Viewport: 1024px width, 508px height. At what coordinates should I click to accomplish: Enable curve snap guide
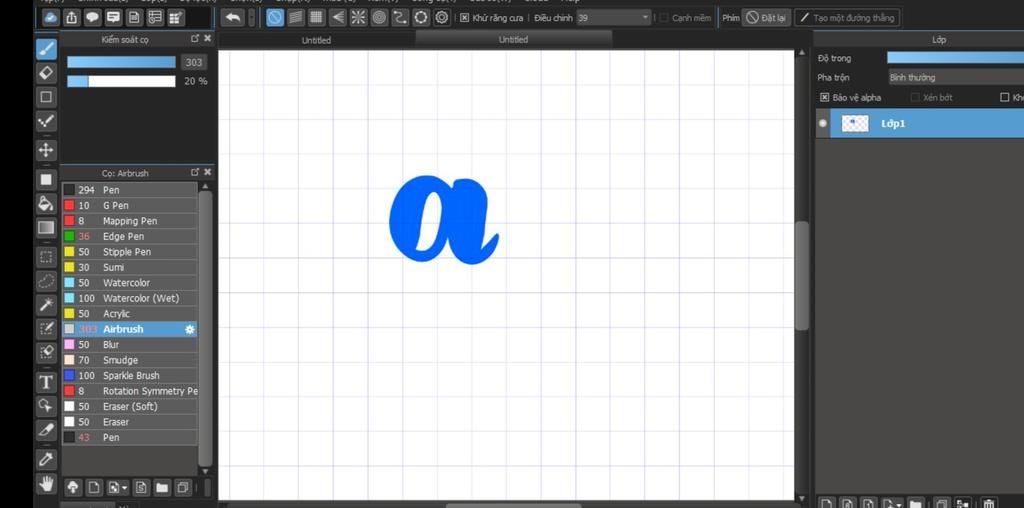tap(400, 18)
